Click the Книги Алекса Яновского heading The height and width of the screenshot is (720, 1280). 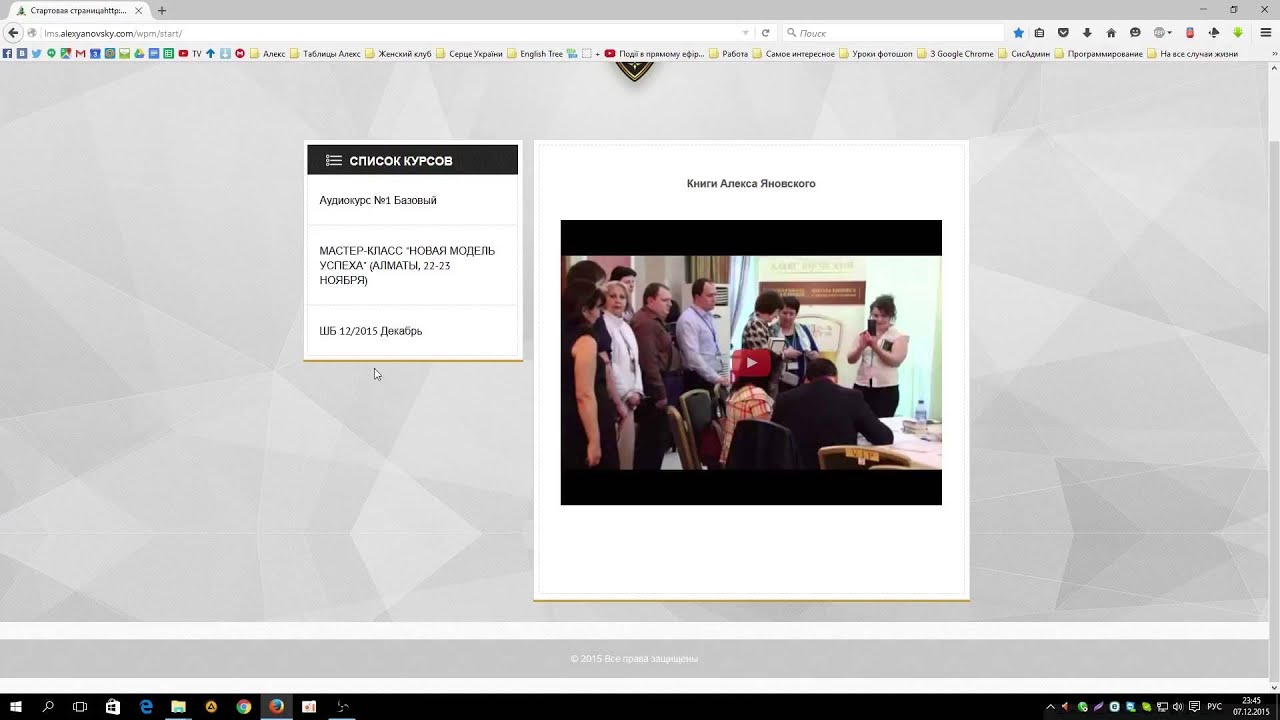pyautogui.click(x=751, y=184)
